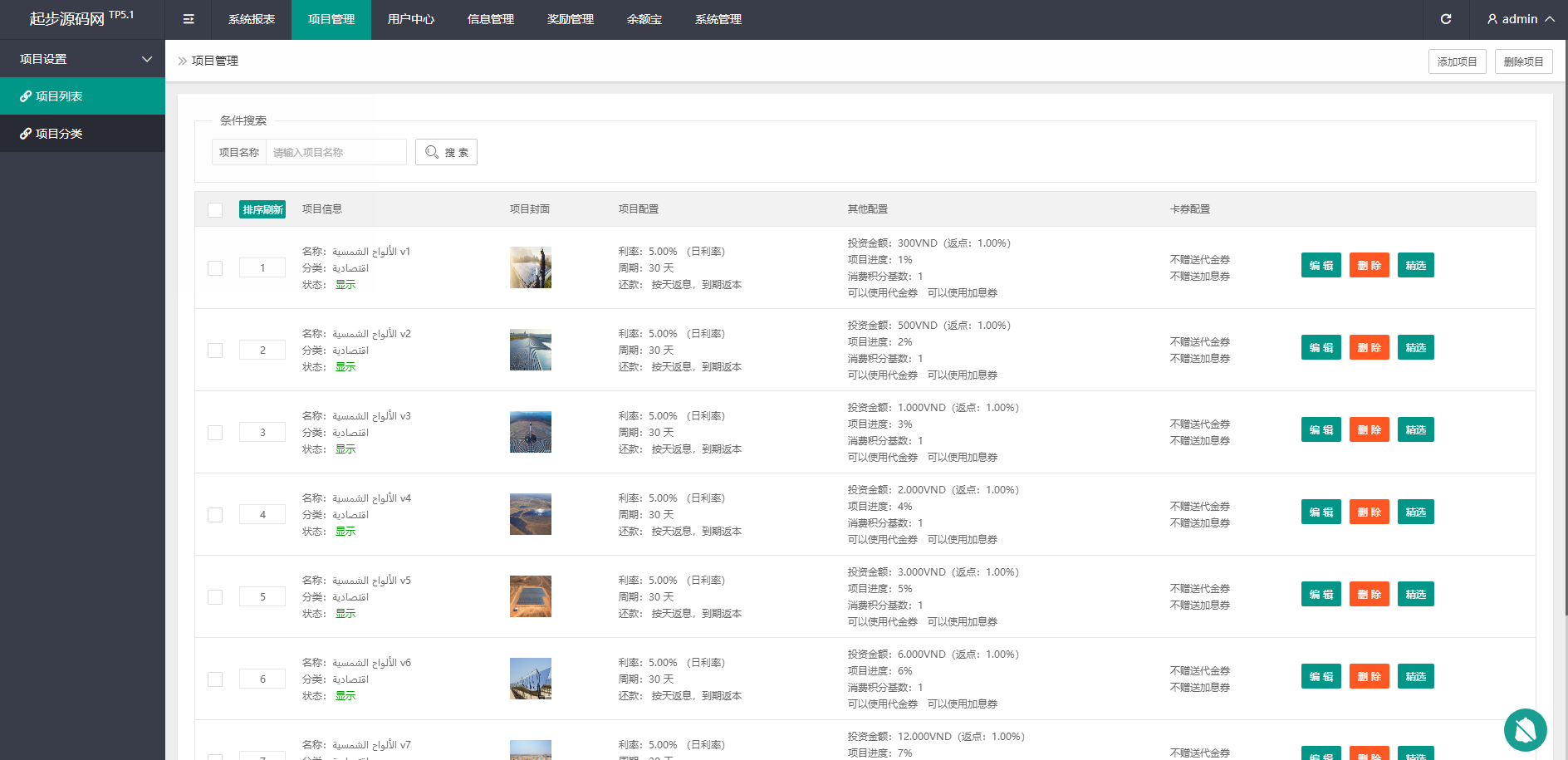The width and height of the screenshot is (1568, 760).
Task: Click the magnifier search button
Action: (446, 152)
